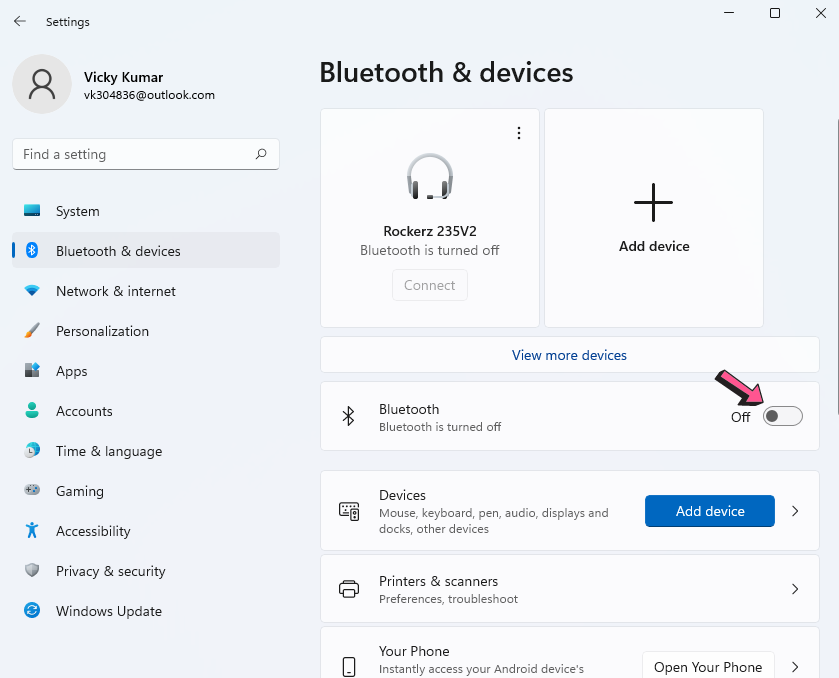Select Bluetooth & devices in sidebar
Viewport: 839px width, 678px height.
[146, 250]
